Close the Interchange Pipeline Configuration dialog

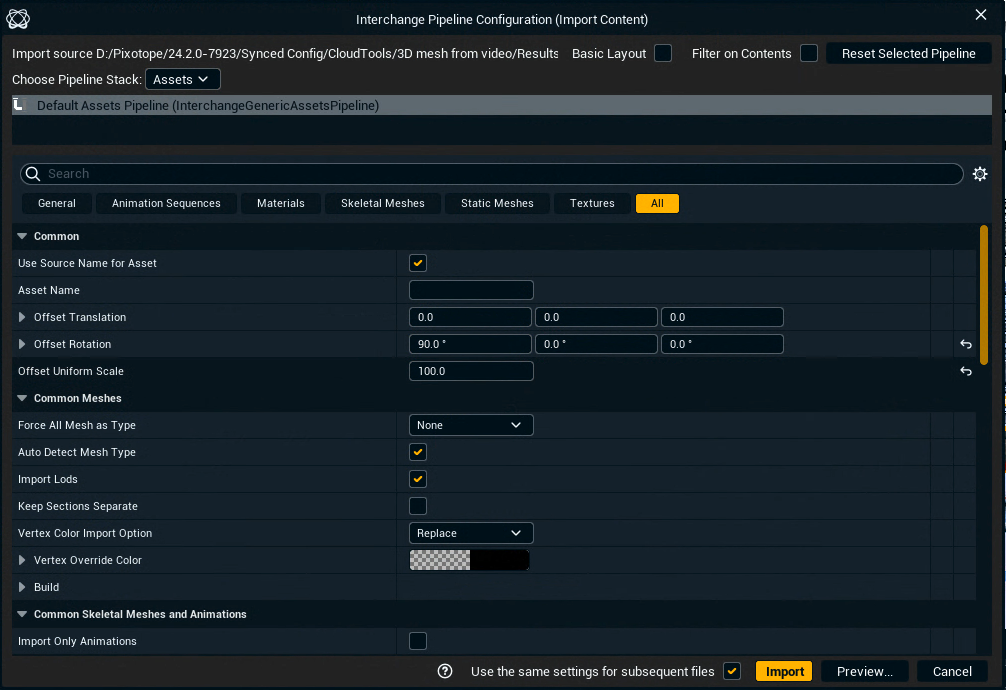980,15
